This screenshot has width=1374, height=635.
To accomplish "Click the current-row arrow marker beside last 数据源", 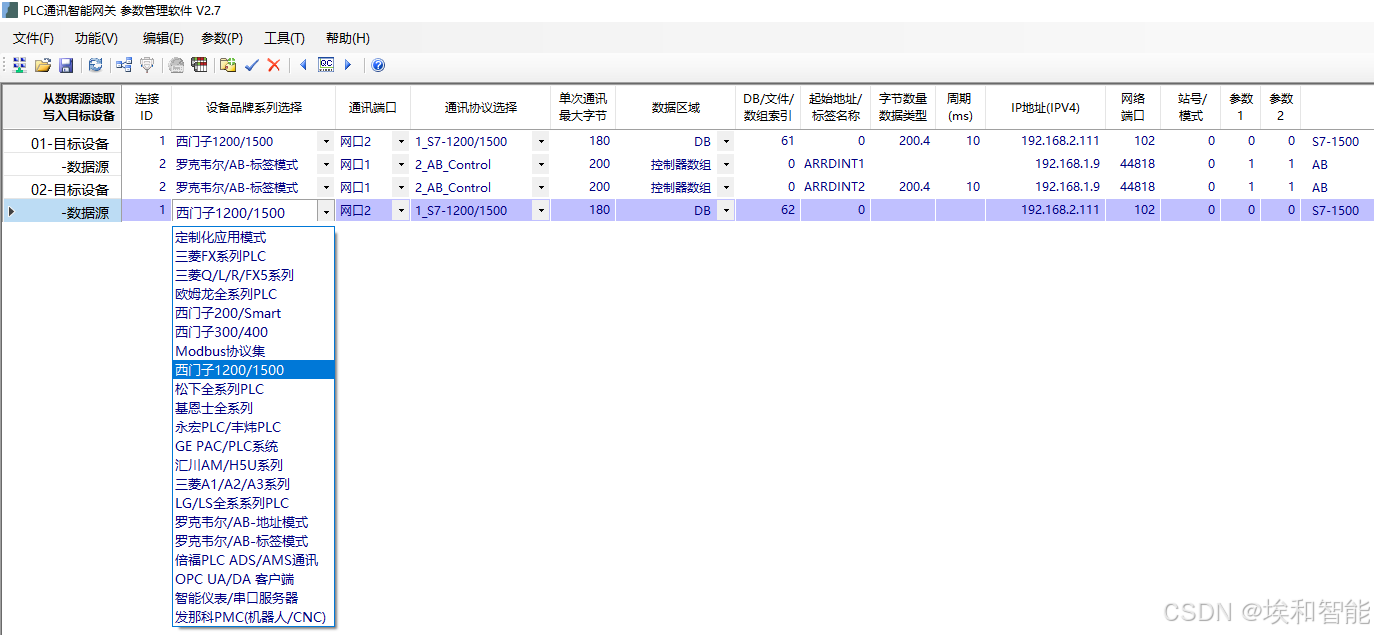I will click(x=11, y=211).
